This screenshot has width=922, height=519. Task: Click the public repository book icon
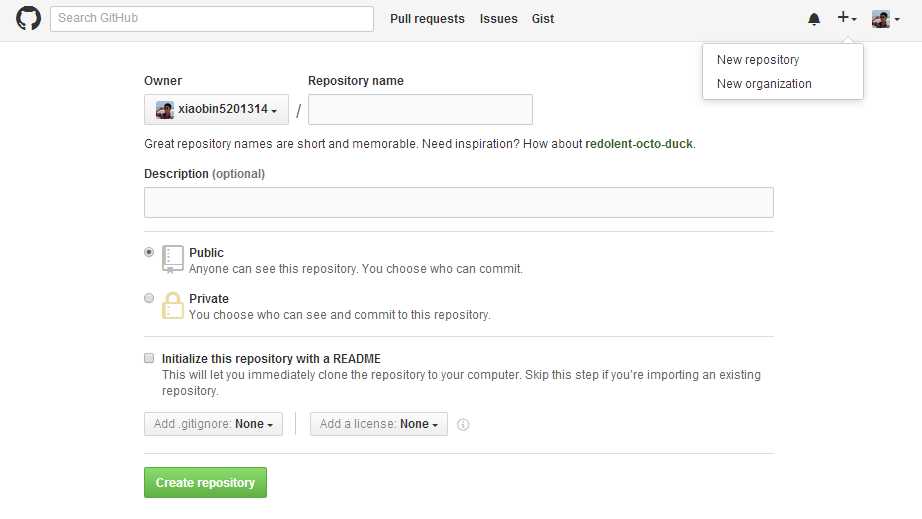coord(172,259)
